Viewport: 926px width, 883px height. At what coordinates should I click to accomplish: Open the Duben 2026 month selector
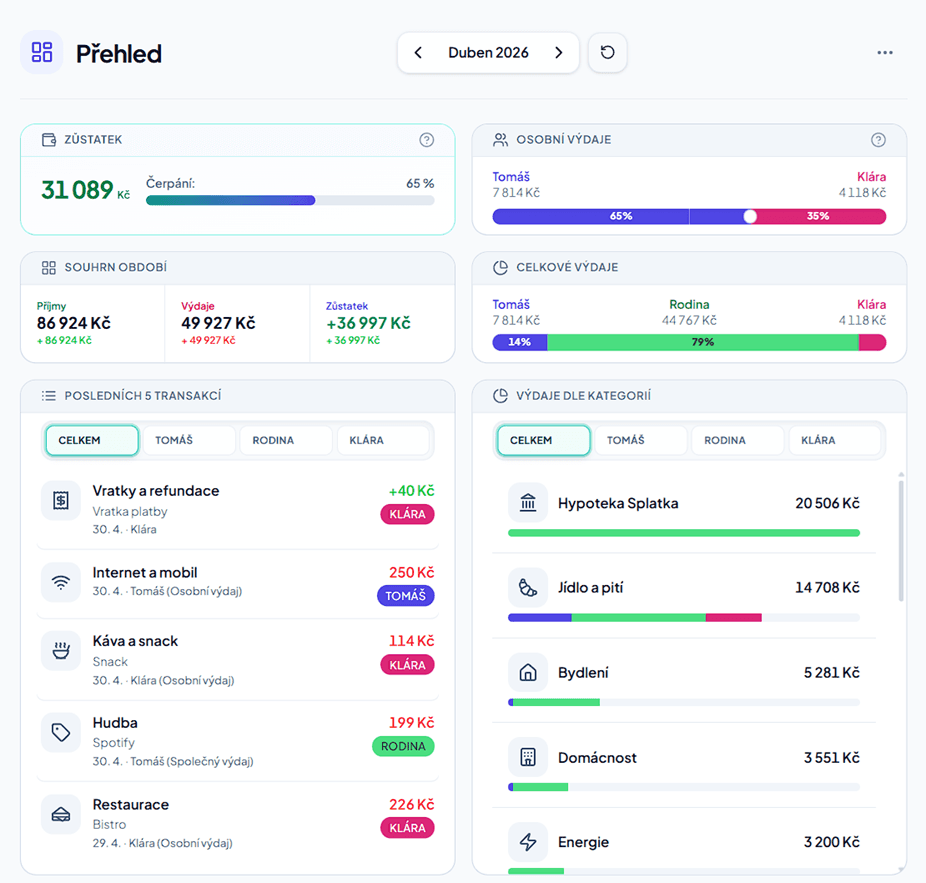(x=488, y=53)
